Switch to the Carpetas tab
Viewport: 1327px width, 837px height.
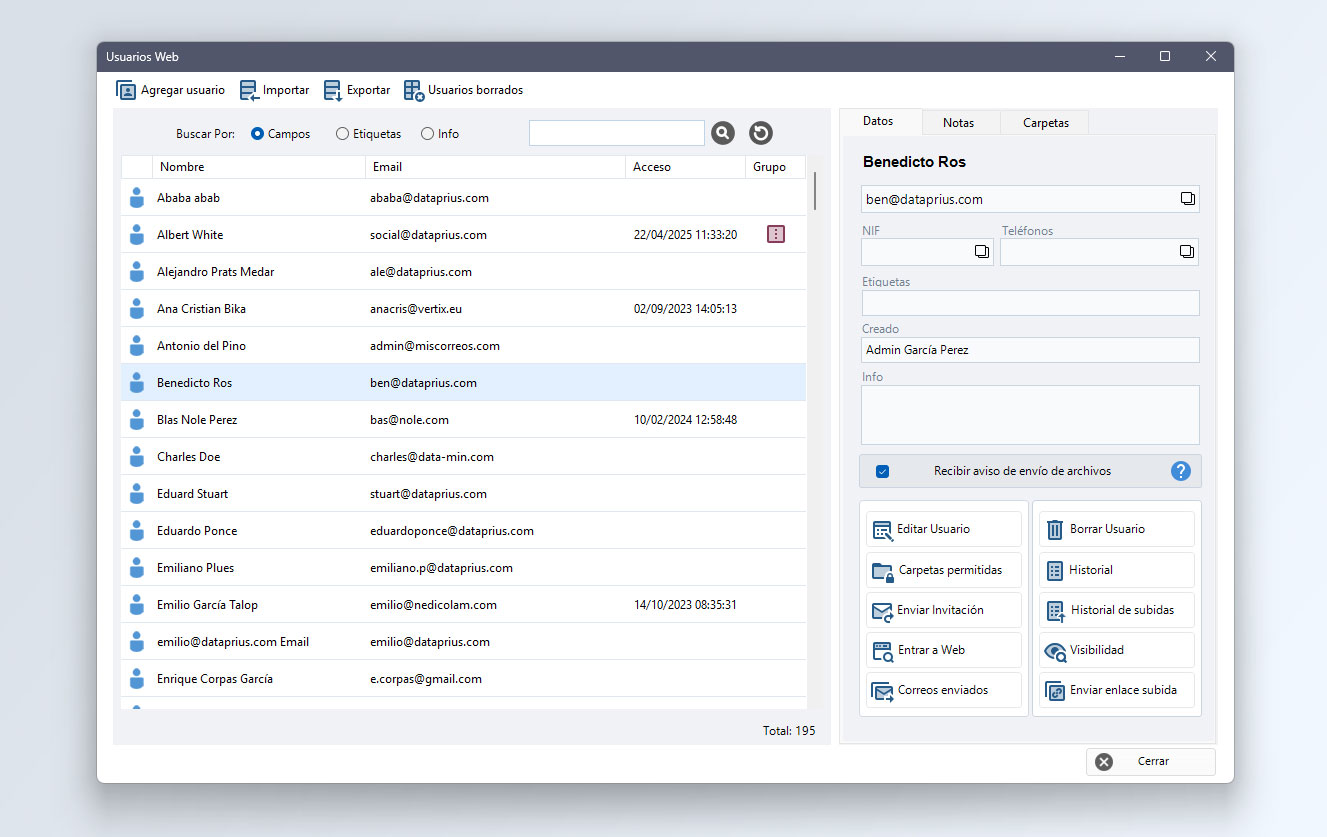(1046, 123)
